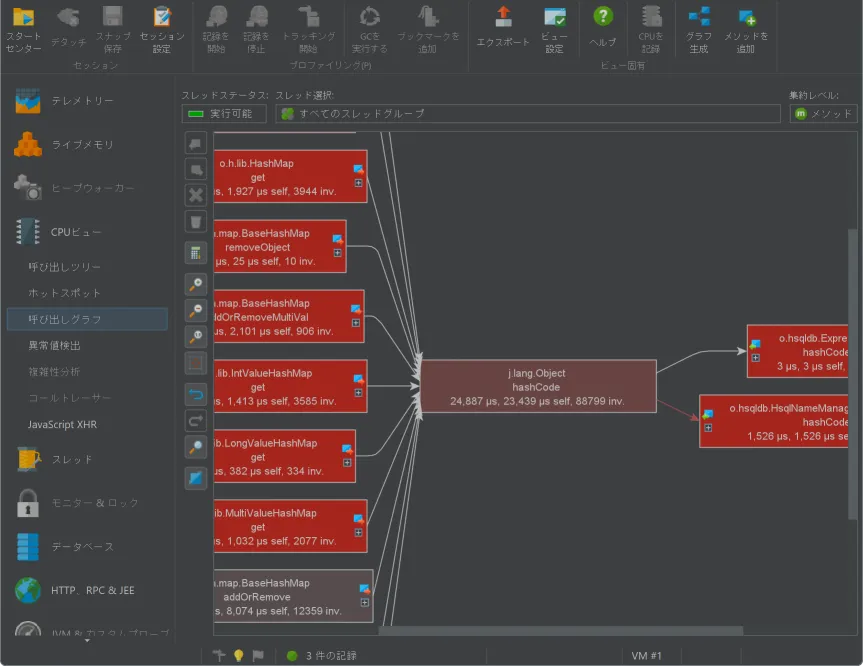Open aggregation level dropdown メソッド
Screen dimensions: 863x666
click(x=823, y=114)
